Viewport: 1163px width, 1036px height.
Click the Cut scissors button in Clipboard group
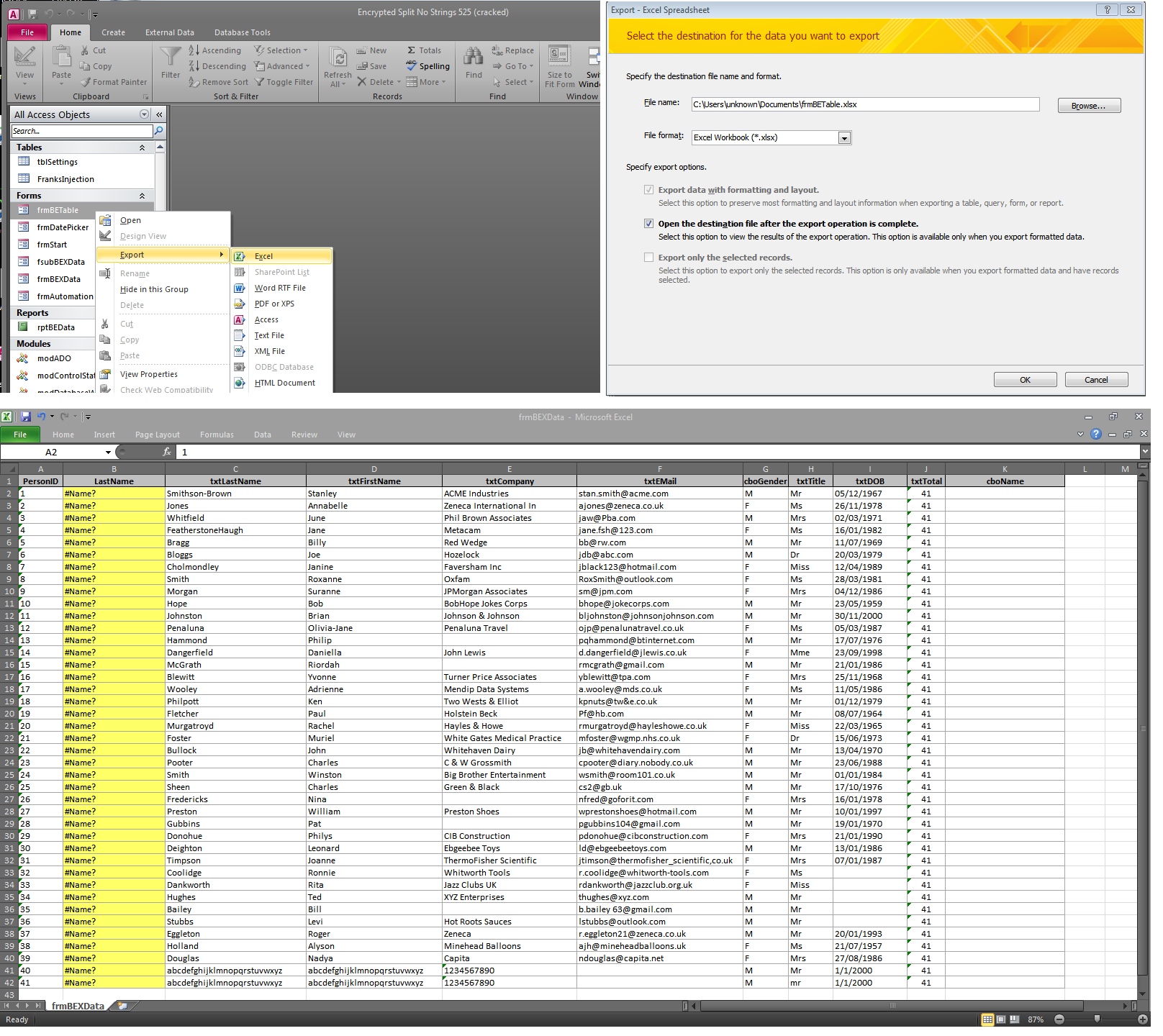click(x=93, y=50)
